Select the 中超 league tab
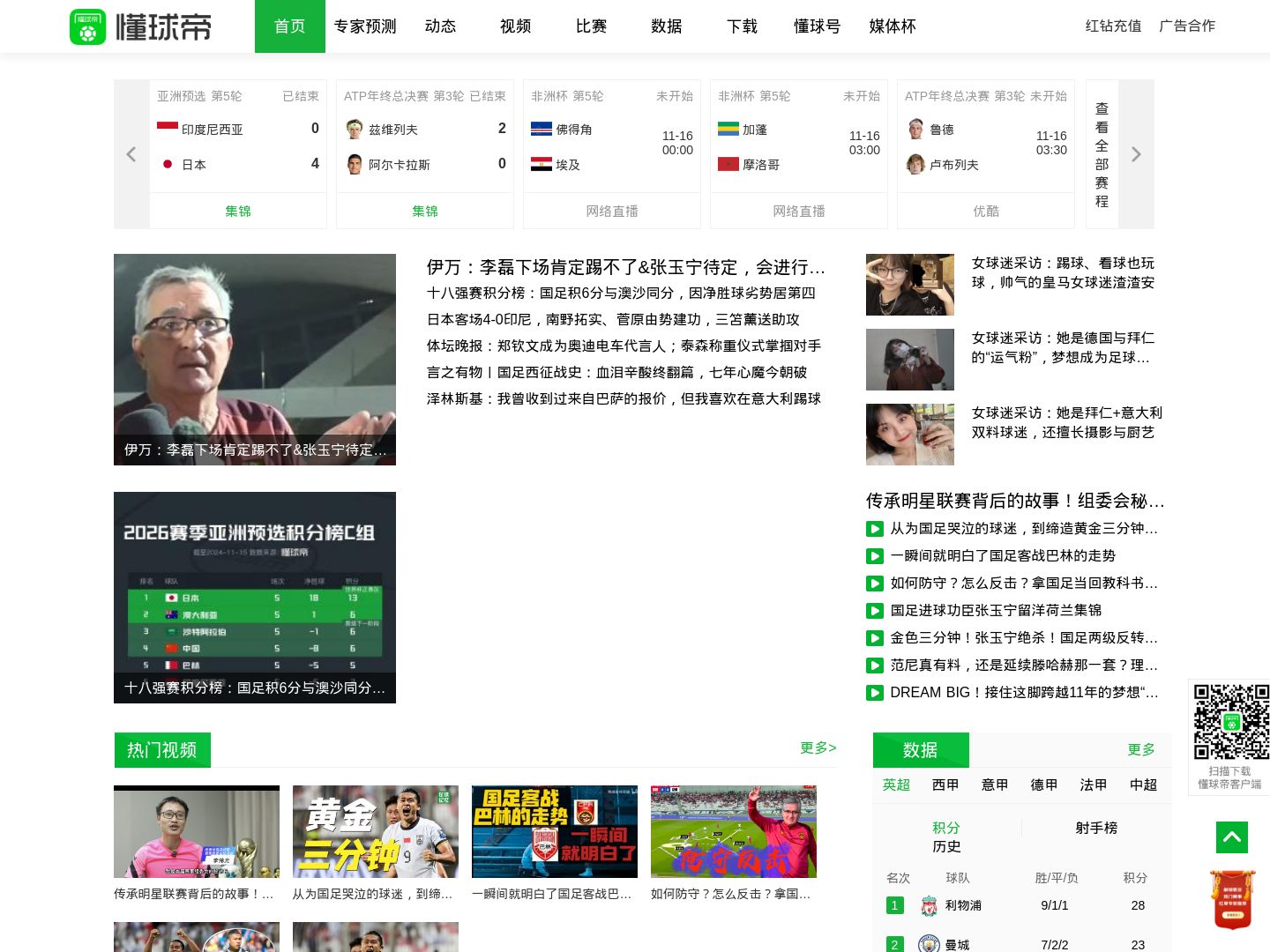The width and height of the screenshot is (1270, 952). tap(1144, 785)
